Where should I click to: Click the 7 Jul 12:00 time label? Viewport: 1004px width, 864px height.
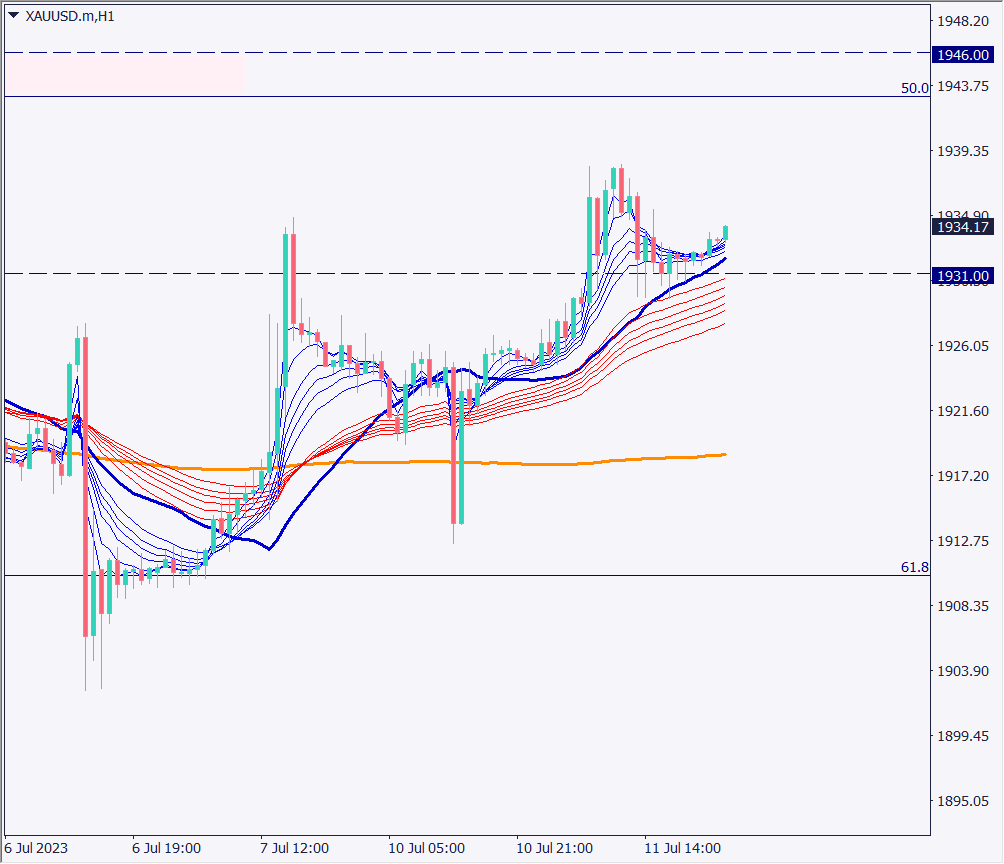[x=295, y=848]
